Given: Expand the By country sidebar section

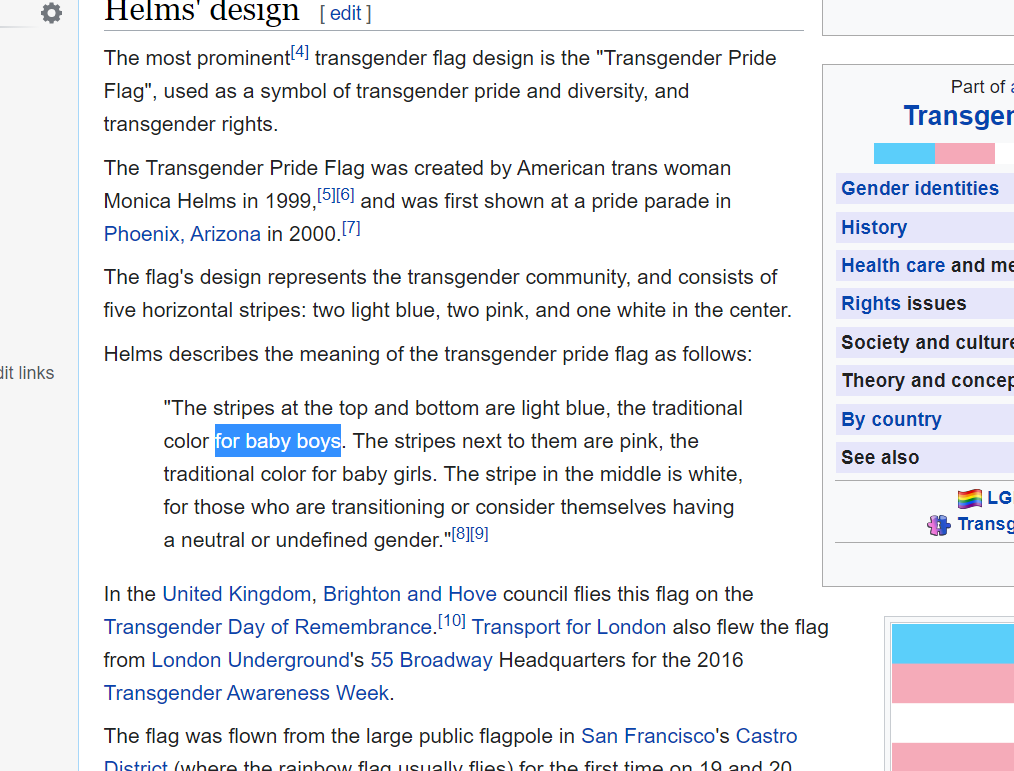Looking at the screenshot, I should pos(925,419).
